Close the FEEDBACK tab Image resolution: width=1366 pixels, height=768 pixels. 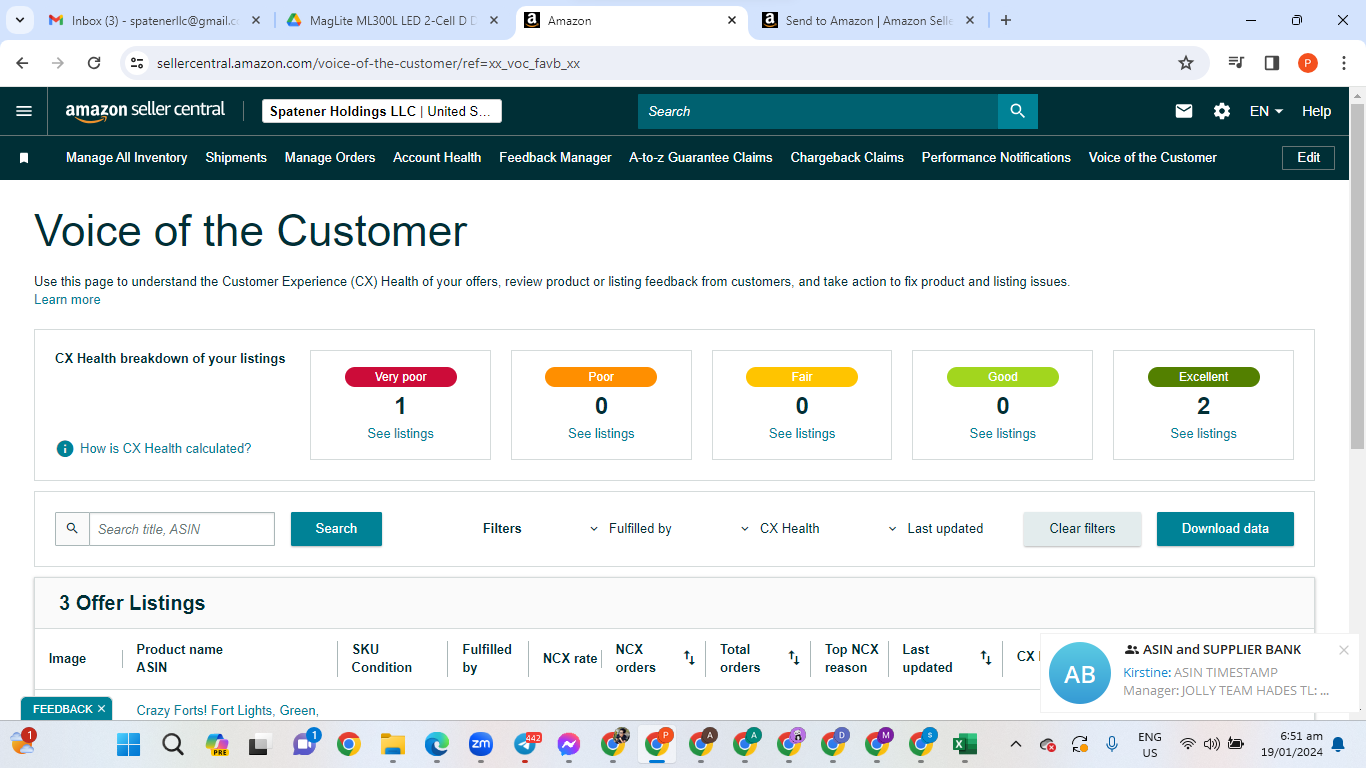click(x=101, y=709)
